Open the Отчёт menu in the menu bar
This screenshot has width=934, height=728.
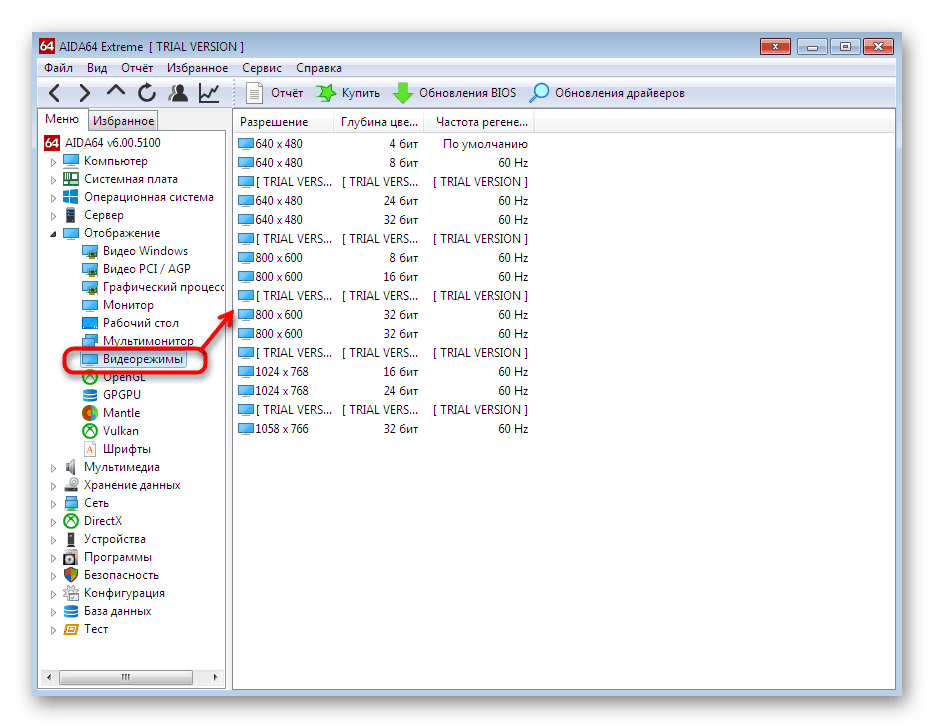coord(137,68)
